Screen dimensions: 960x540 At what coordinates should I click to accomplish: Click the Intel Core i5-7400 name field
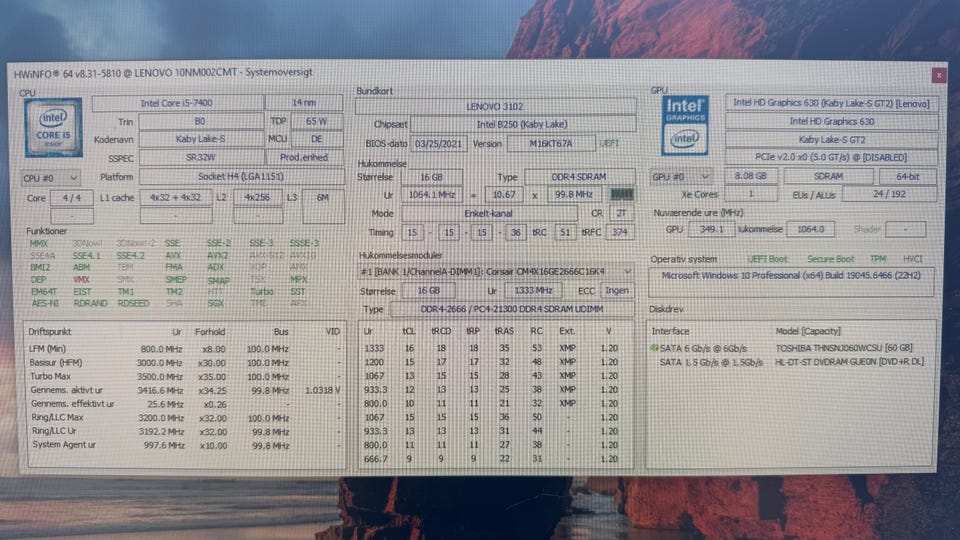177,103
